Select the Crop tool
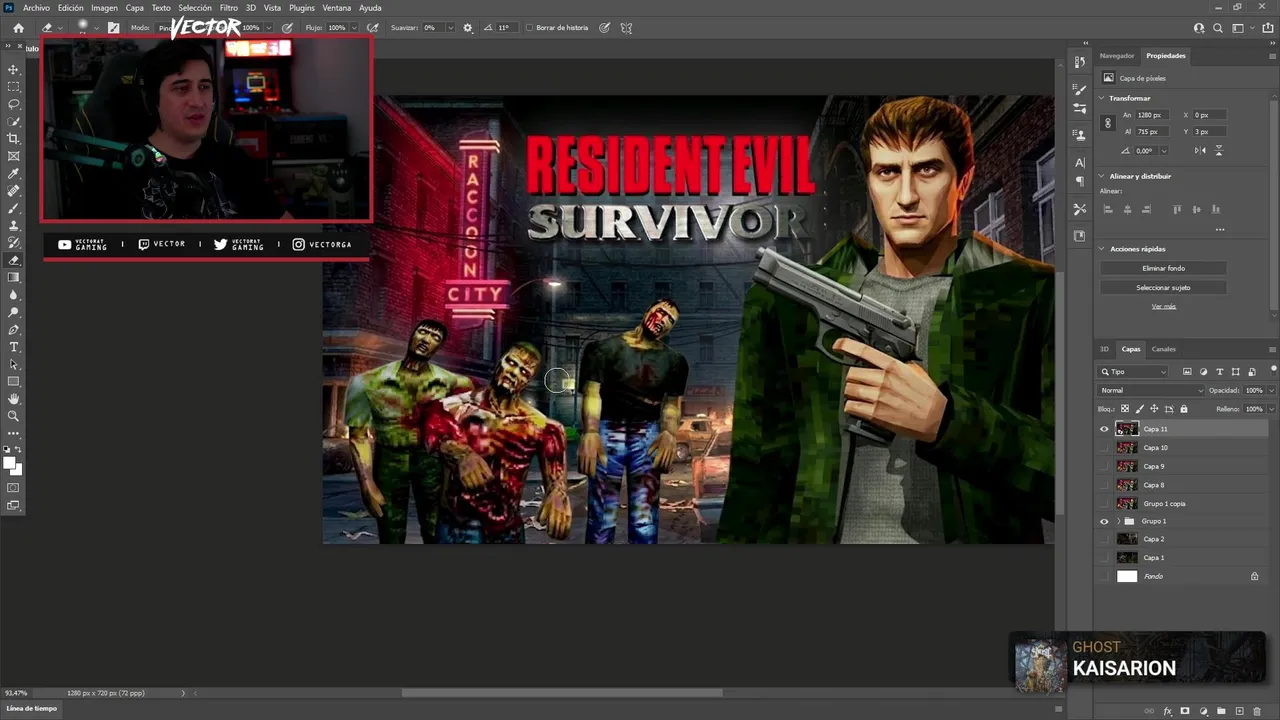1280x720 pixels. click(x=14, y=139)
